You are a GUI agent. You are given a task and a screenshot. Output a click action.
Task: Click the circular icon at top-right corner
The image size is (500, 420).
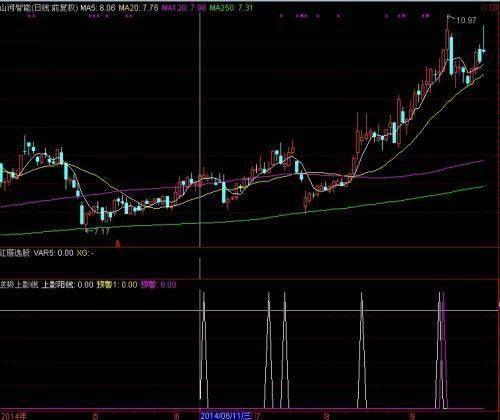484,7
